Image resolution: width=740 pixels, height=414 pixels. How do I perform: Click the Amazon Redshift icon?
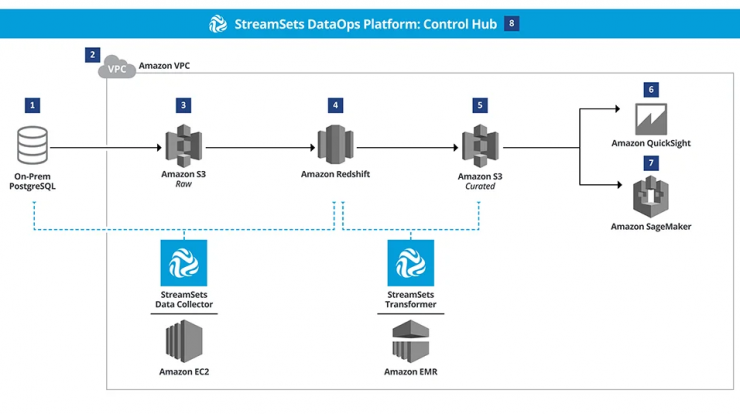click(x=336, y=144)
